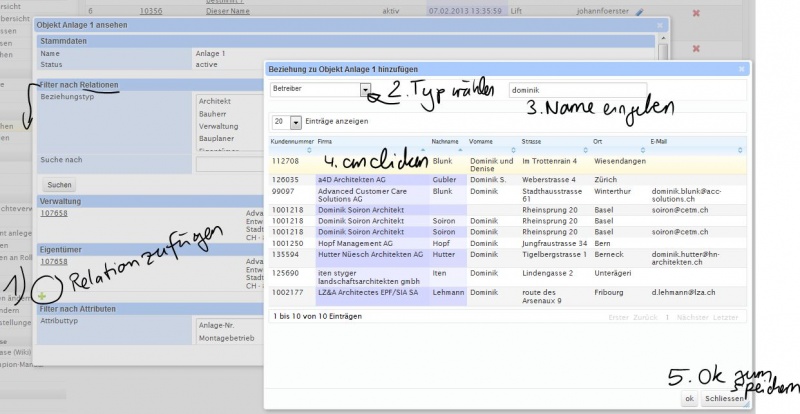Click the Suchen button
This screenshot has height=414, width=800.
click(59, 185)
